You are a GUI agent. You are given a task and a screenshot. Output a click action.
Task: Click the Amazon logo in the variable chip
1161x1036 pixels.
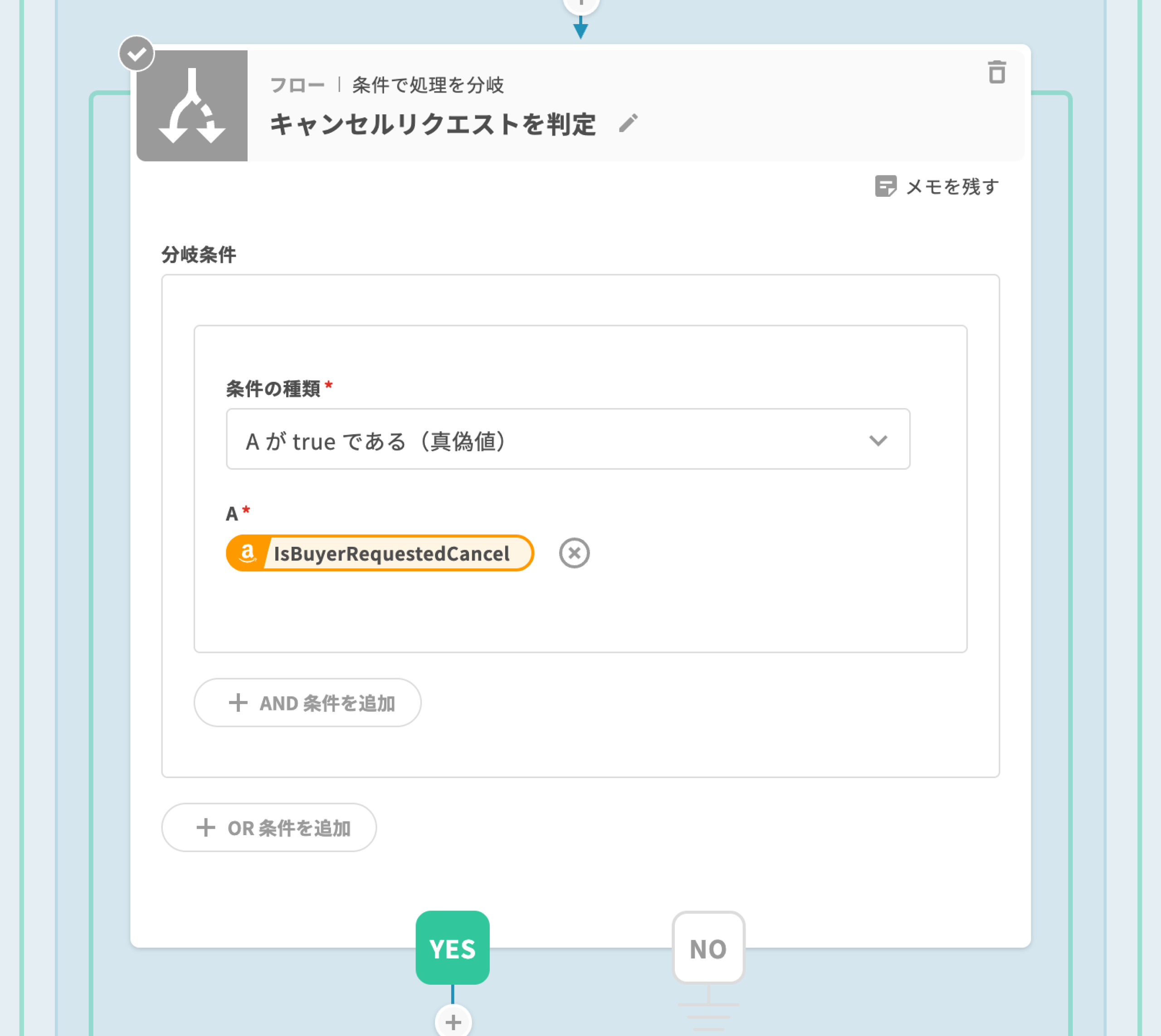point(247,553)
